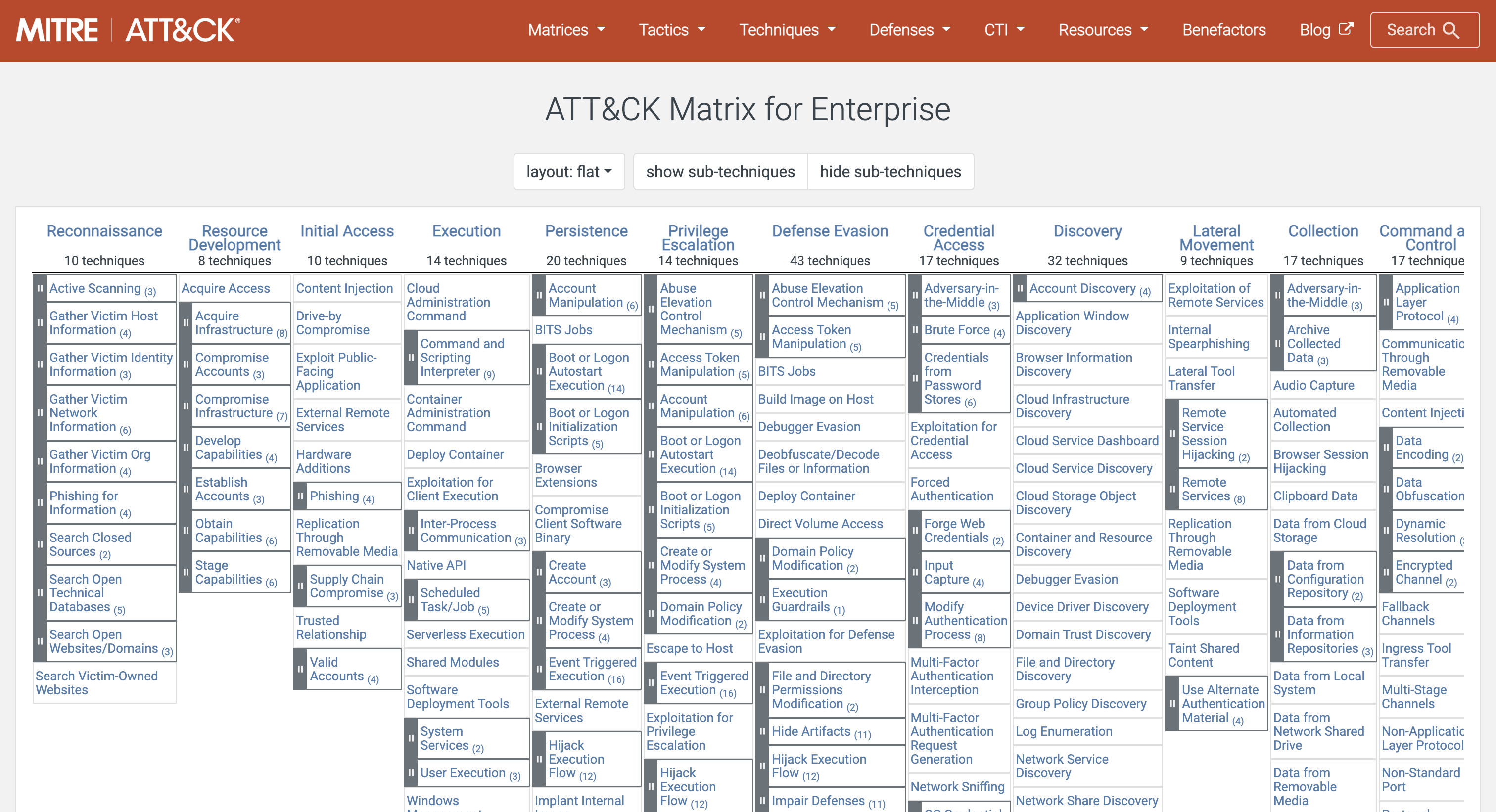This screenshot has width=1496, height=812.
Task: Open the Credential Access tactic header
Action: click(x=959, y=238)
